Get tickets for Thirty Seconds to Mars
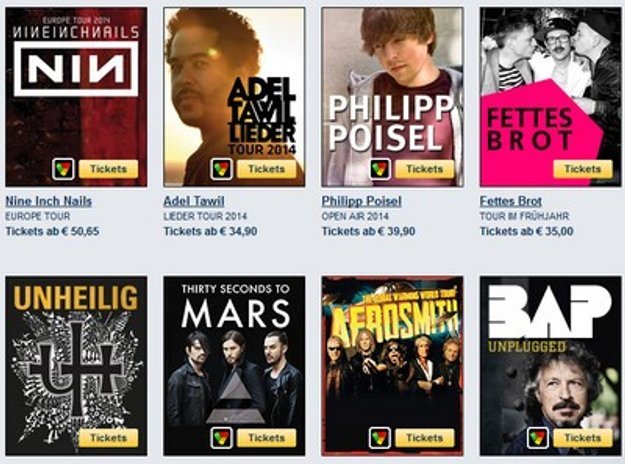Image resolution: width=625 pixels, height=464 pixels. pos(267,438)
